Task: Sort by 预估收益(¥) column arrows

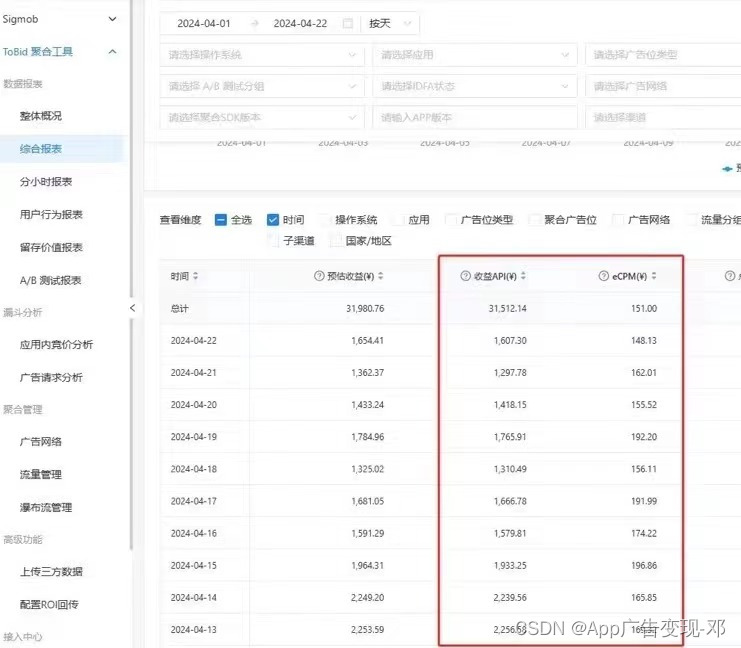Action: (x=381, y=276)
